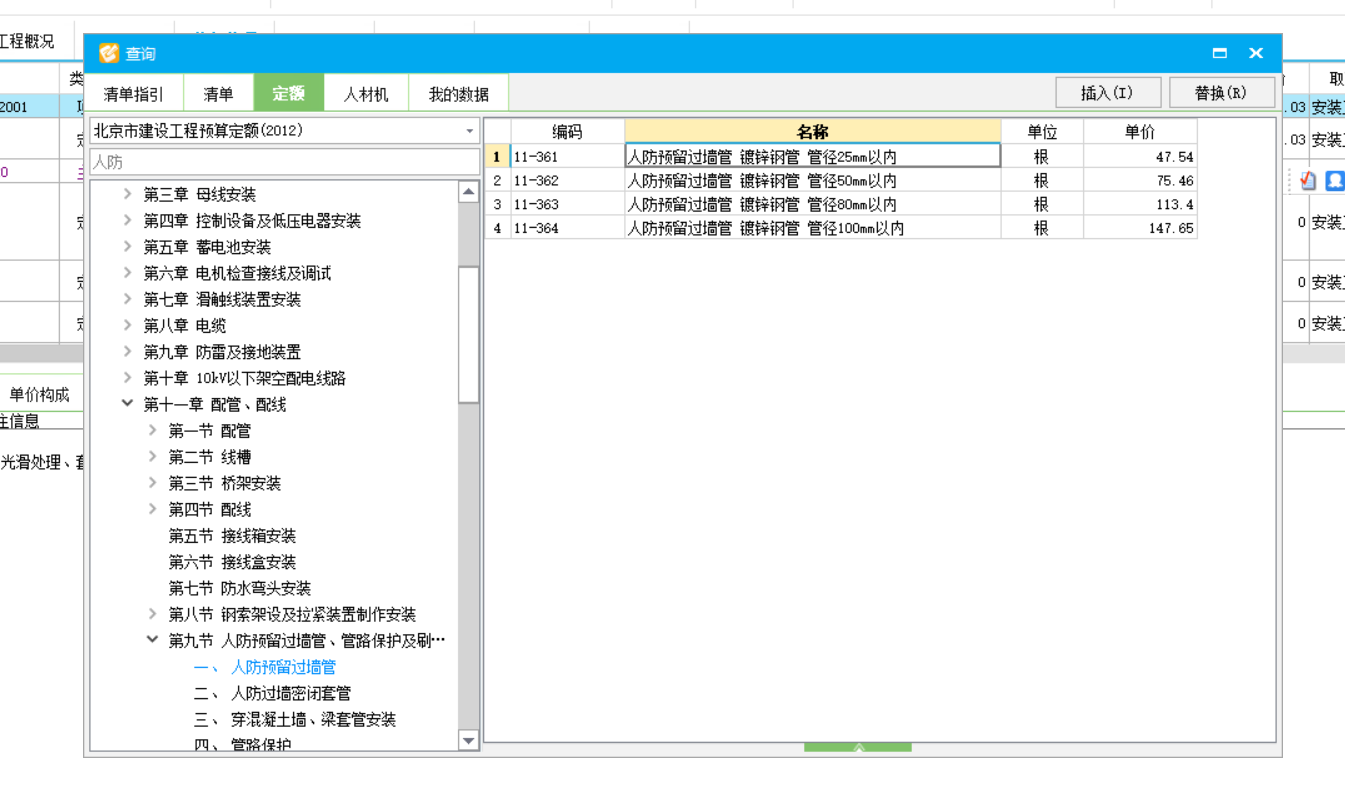1345x794 pixels.
Task: Expand 第一节 配管 node
Action: [152, 430]
